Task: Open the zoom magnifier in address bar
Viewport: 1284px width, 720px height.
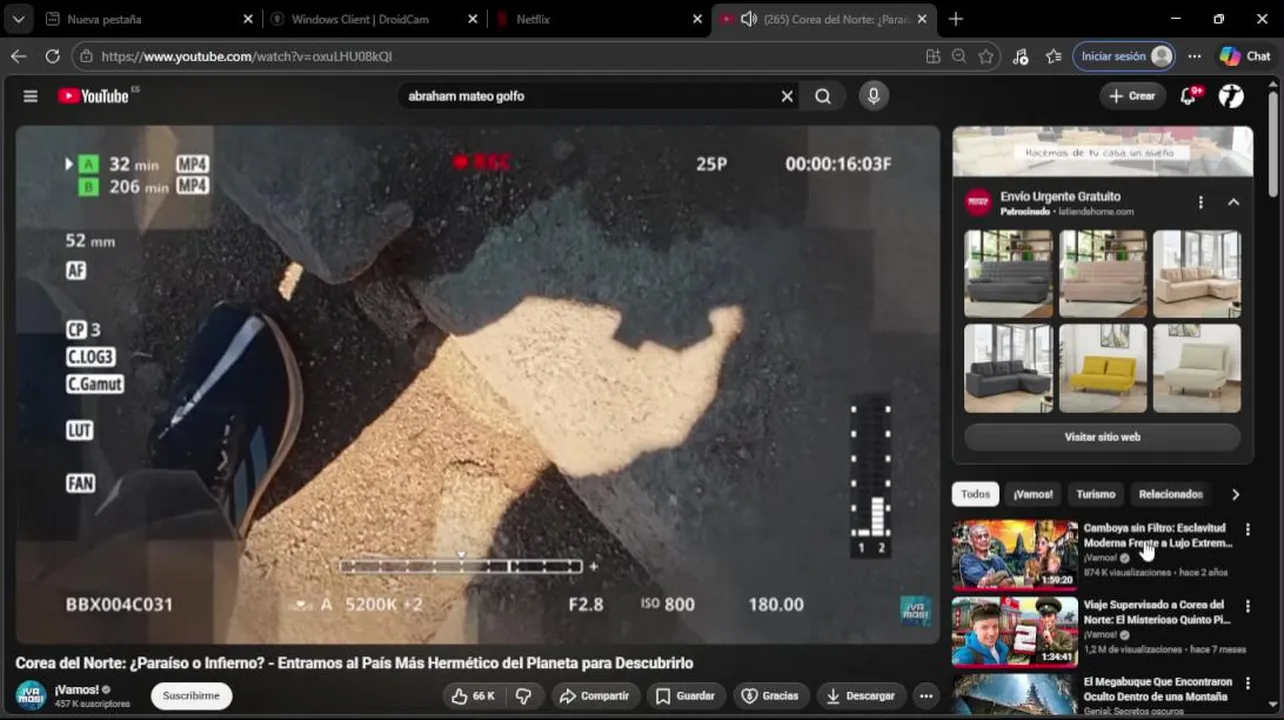Action: coord(959,56)
